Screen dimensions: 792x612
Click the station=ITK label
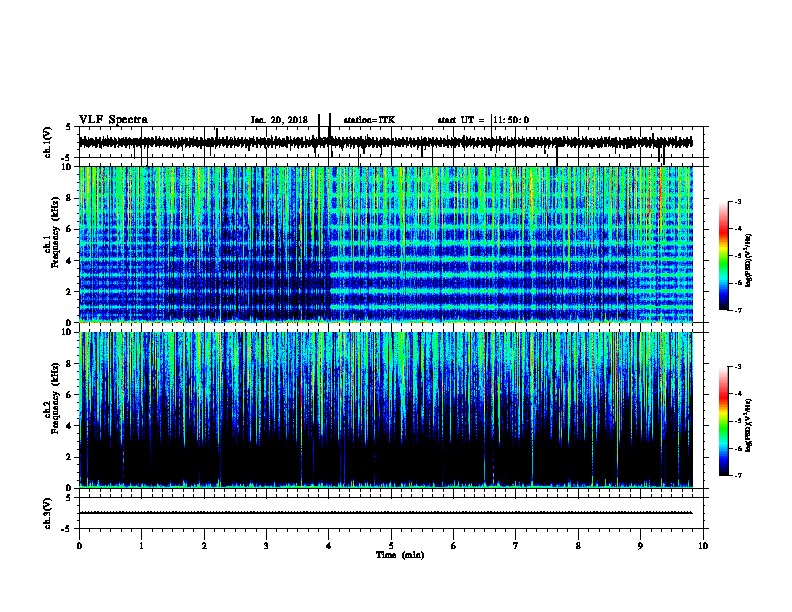[x=369, y=120]
